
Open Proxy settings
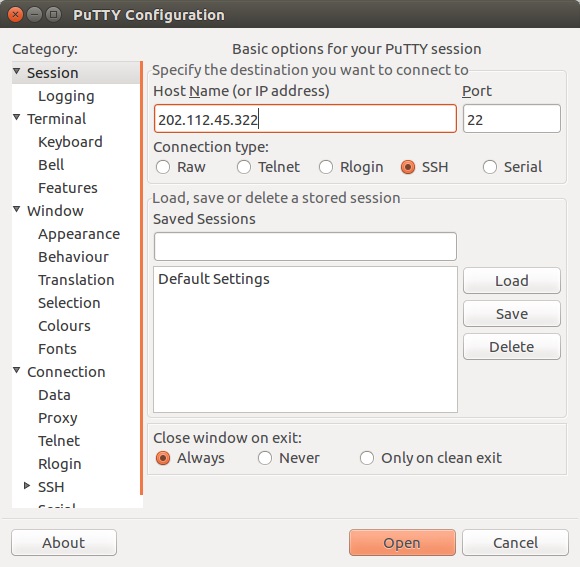click(x=58, y=418)
